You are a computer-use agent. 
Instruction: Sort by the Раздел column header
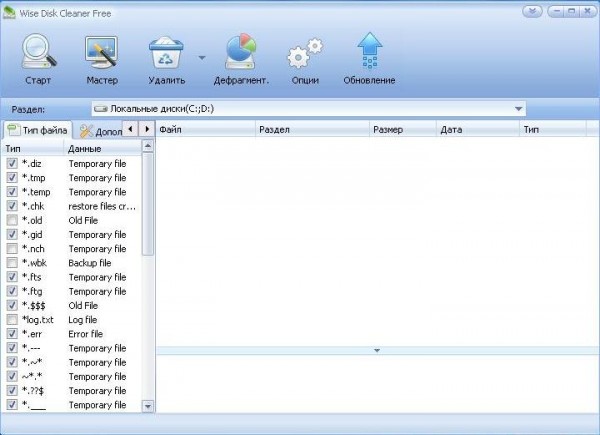pos(312,129)
